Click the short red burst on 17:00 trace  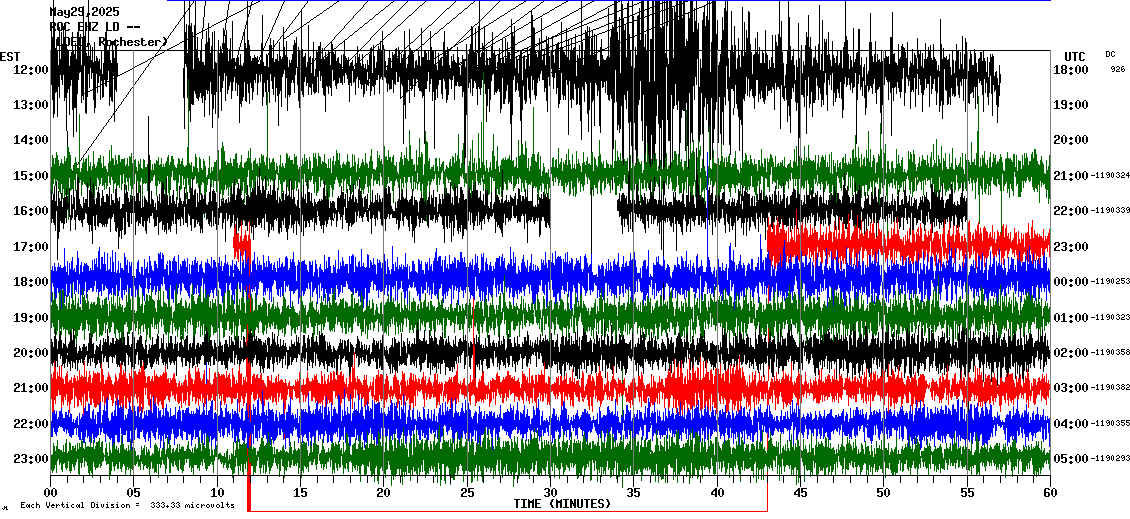(241, 243)
